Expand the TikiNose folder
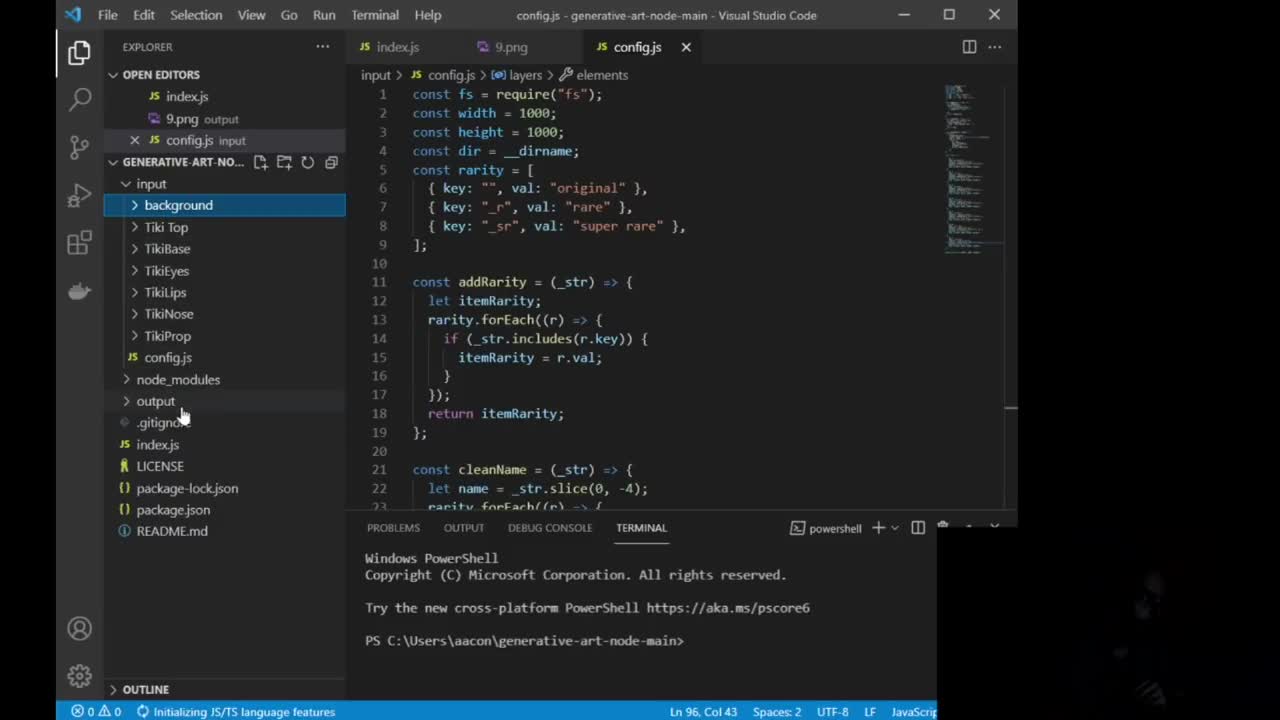The image size is (1280, 720). pyautogui.click(x=169, y=314)
